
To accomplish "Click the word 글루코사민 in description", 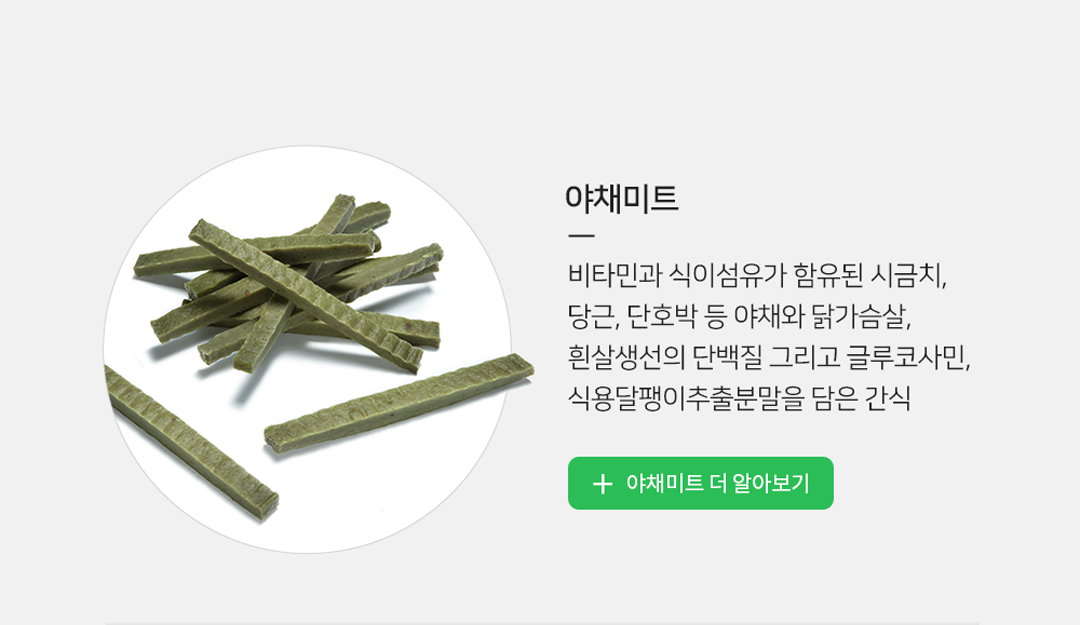I will pyautogui.click(x=906, y=357).
